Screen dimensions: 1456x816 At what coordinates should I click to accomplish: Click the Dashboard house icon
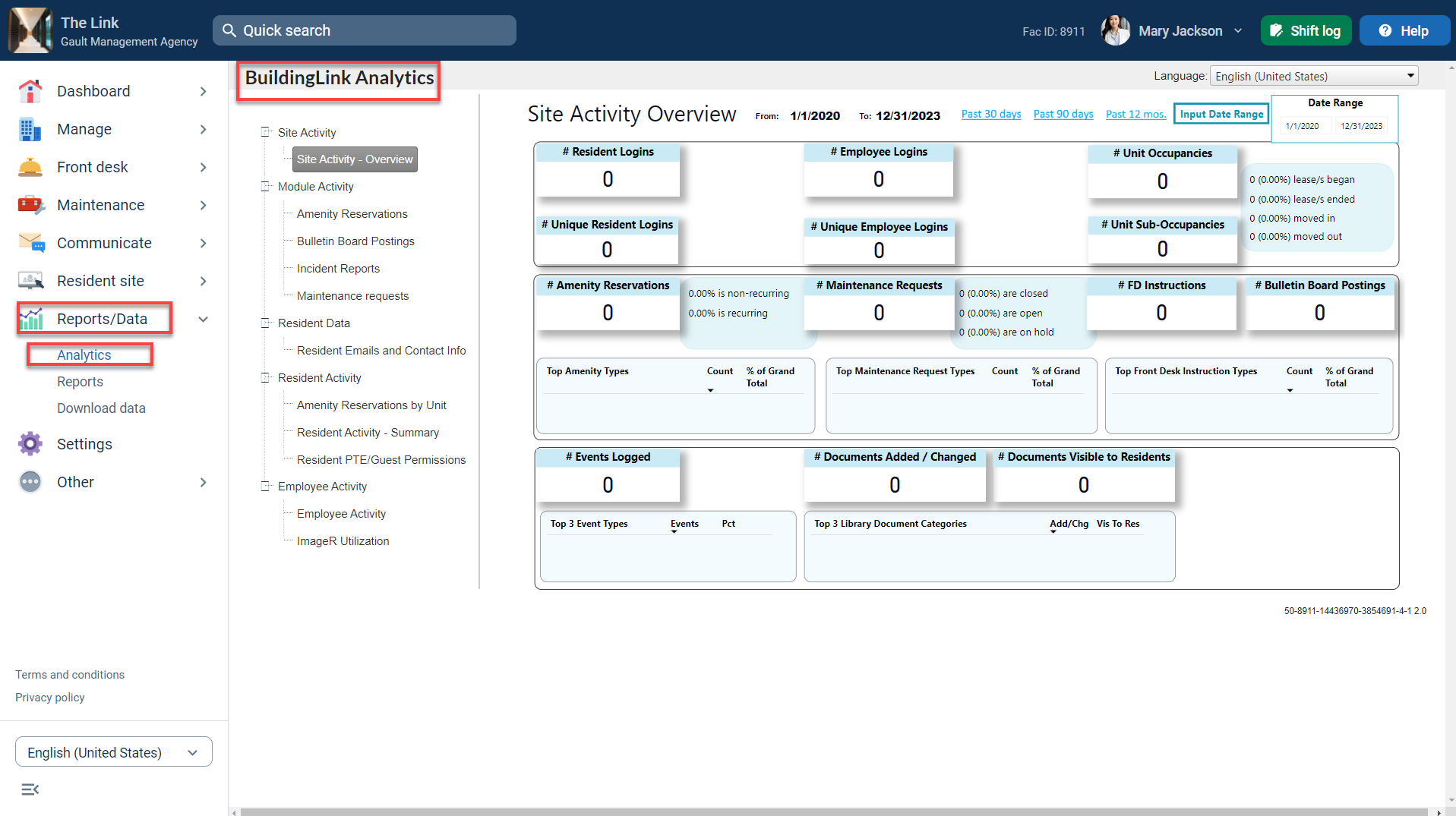[30, 91]
